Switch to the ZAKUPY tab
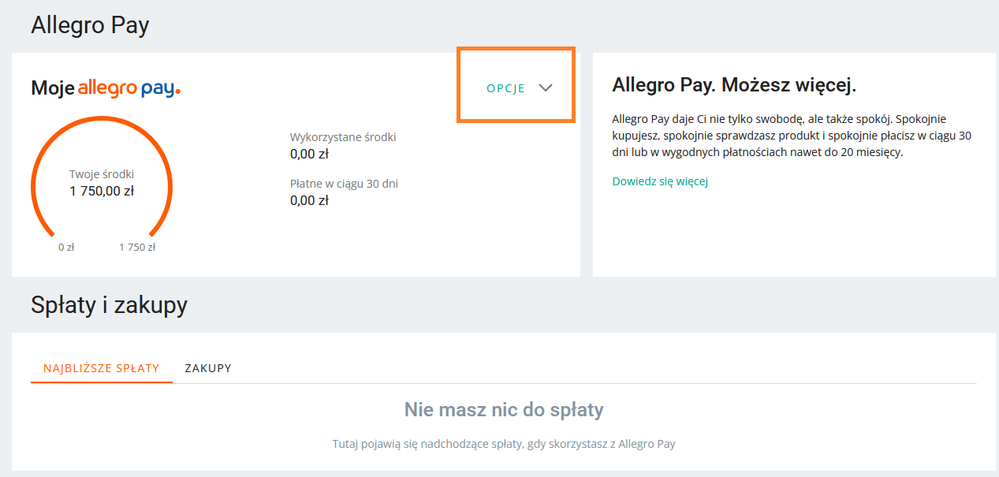 208,368
